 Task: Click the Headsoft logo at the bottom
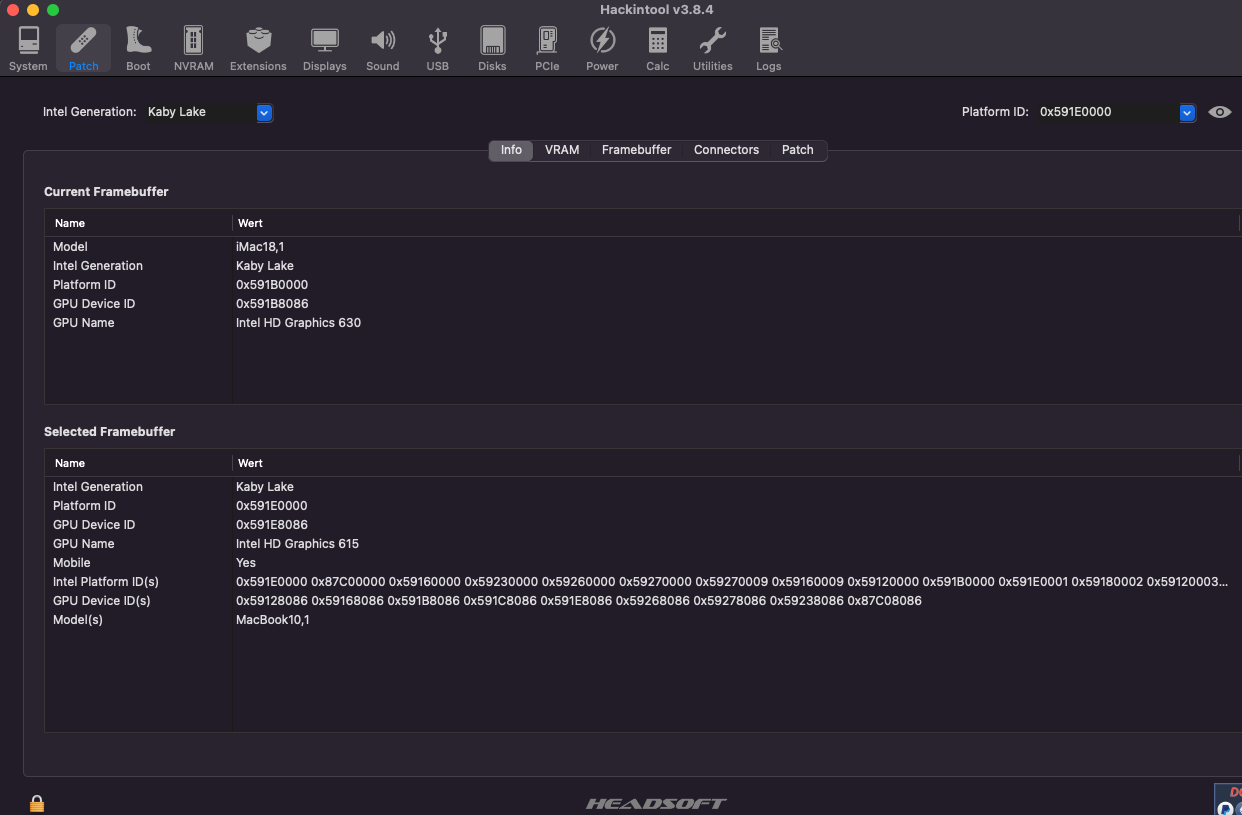pos(656,803)
